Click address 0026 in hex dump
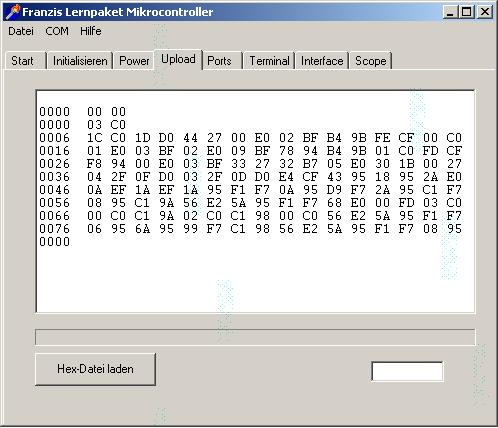The width and height of the screenshot is (498, 428). 55,164
